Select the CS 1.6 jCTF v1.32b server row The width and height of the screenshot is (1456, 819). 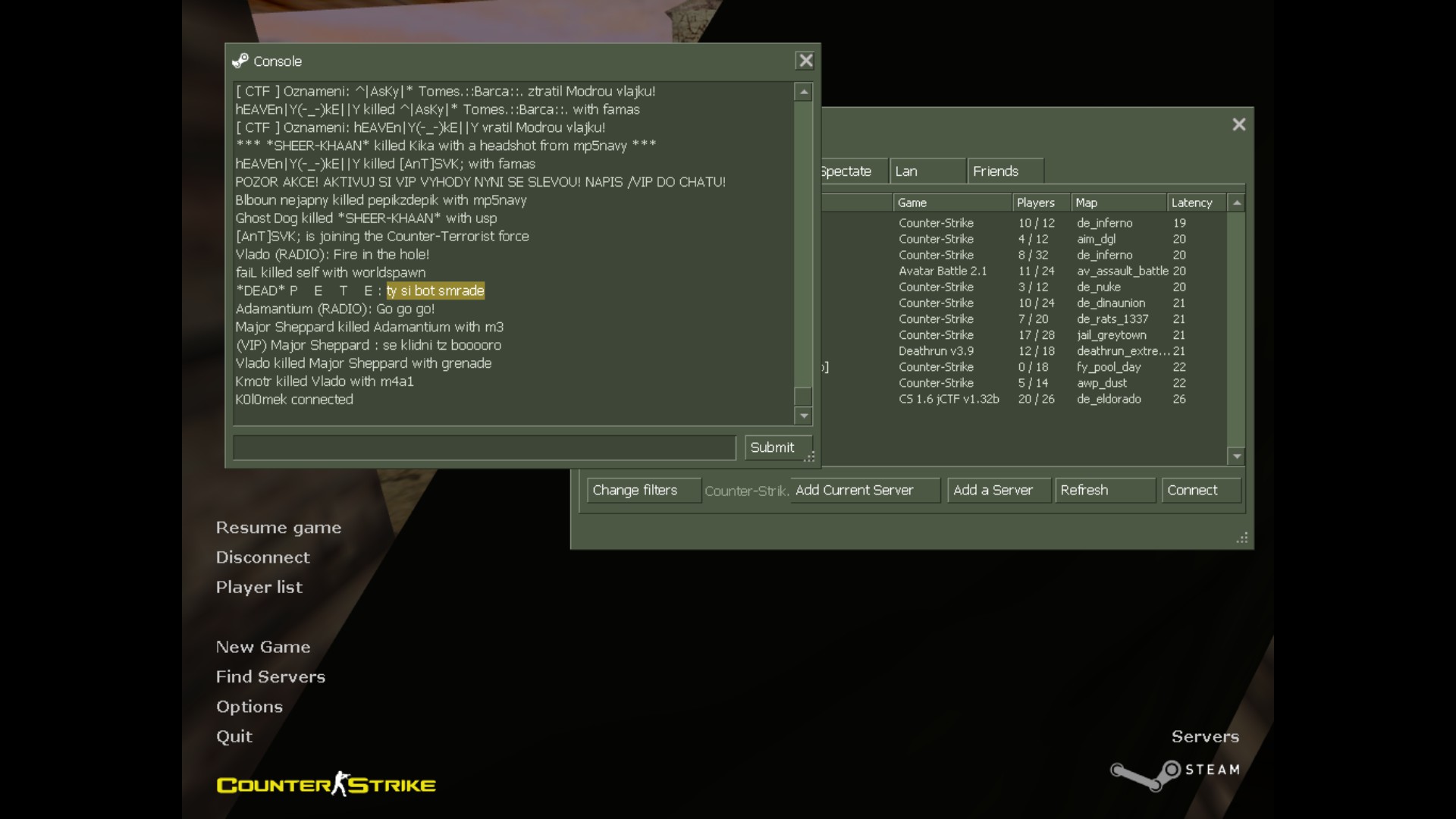tap(1024, 399)
